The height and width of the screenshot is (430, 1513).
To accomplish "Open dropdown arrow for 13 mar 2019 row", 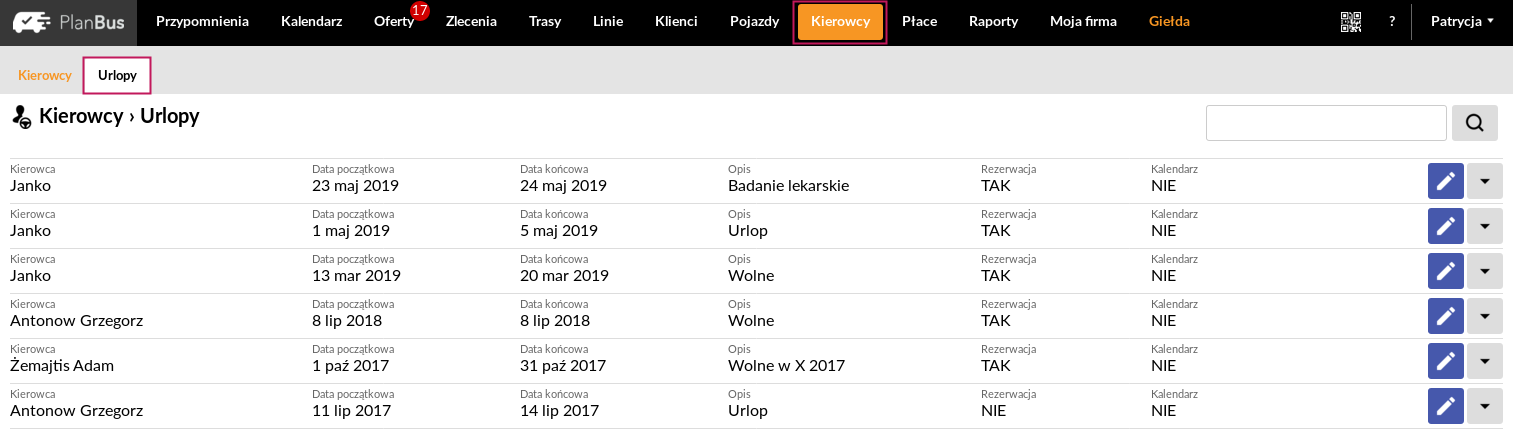I will coord(1484,271).
